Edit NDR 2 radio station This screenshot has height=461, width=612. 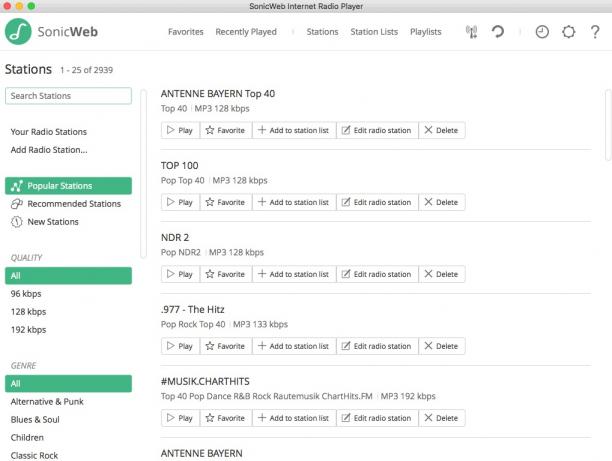[x=377, y=274]
